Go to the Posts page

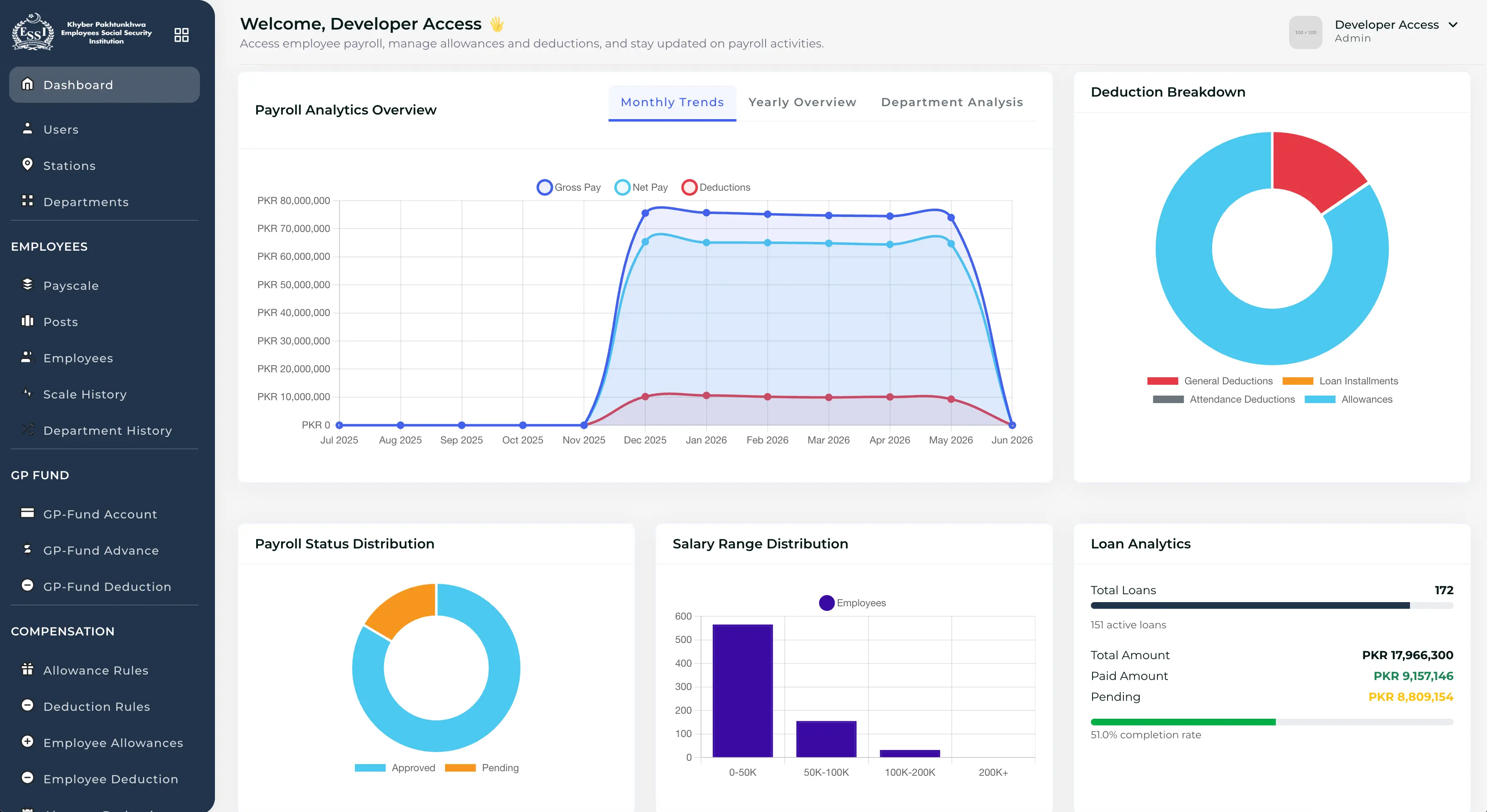click(105, 322)
